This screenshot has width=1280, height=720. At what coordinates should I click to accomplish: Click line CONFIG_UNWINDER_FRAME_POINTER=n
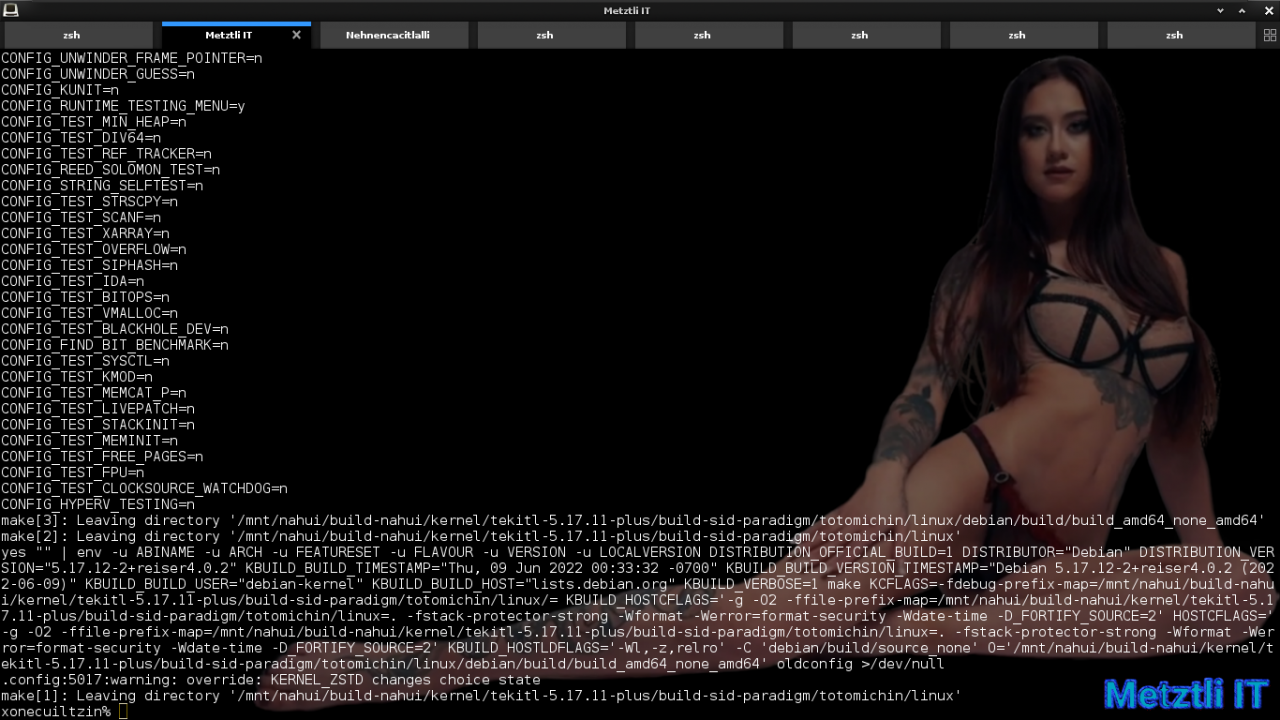point(131,58)
